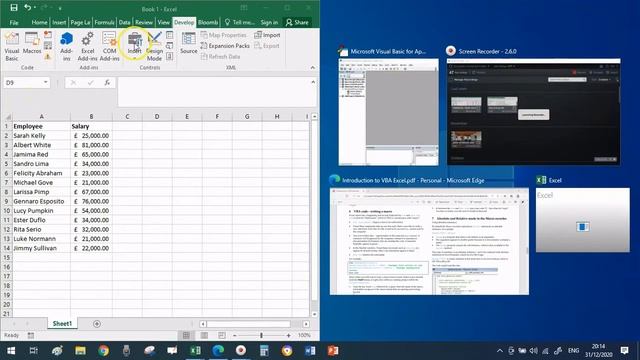The width and height of the screenshot is (640, 360).
Task: Click the Save icon in title bar
Action: pos(13,8)
